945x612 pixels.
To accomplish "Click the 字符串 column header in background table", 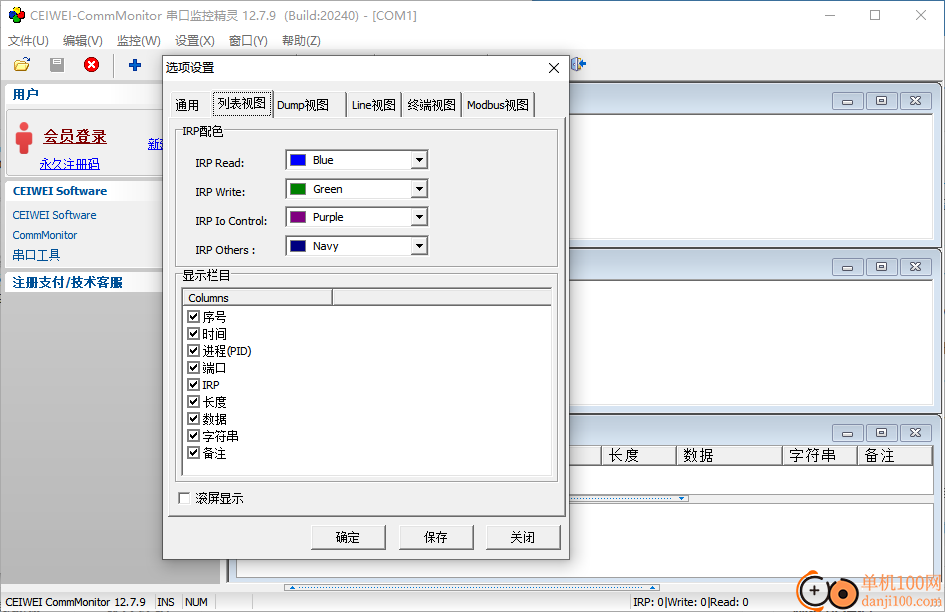I will tap(820, 456).
